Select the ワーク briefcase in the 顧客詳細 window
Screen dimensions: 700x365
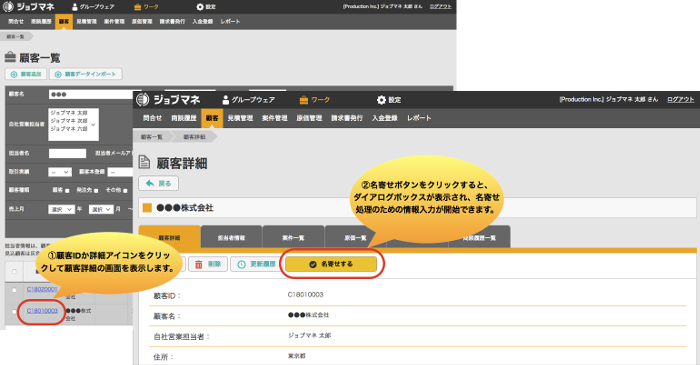tap(315, 100)
